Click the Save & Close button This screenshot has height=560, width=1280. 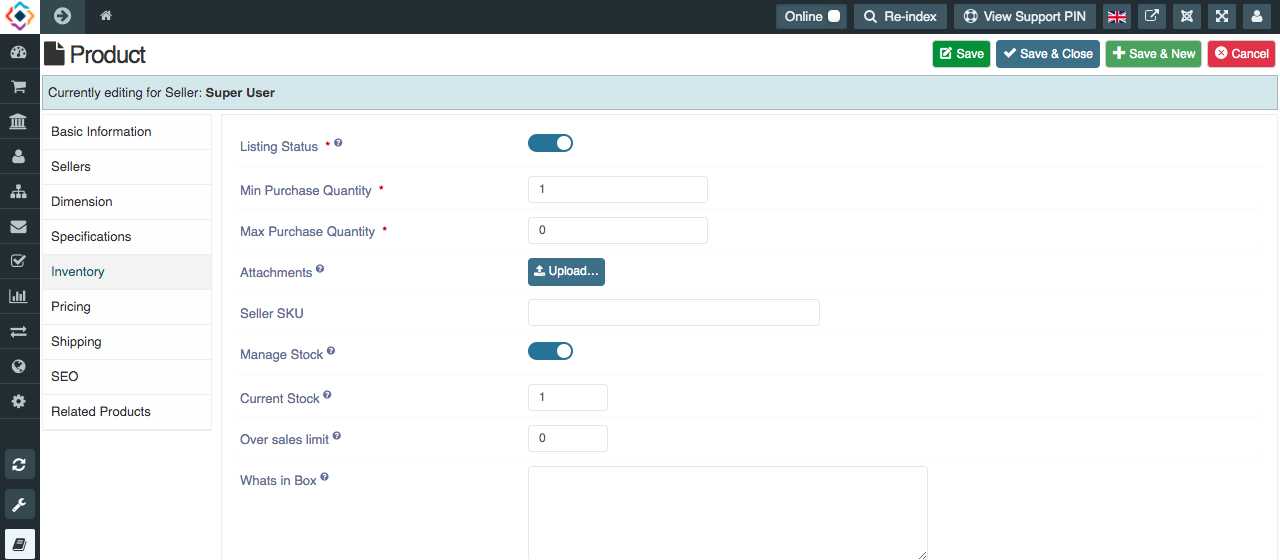1047,54
